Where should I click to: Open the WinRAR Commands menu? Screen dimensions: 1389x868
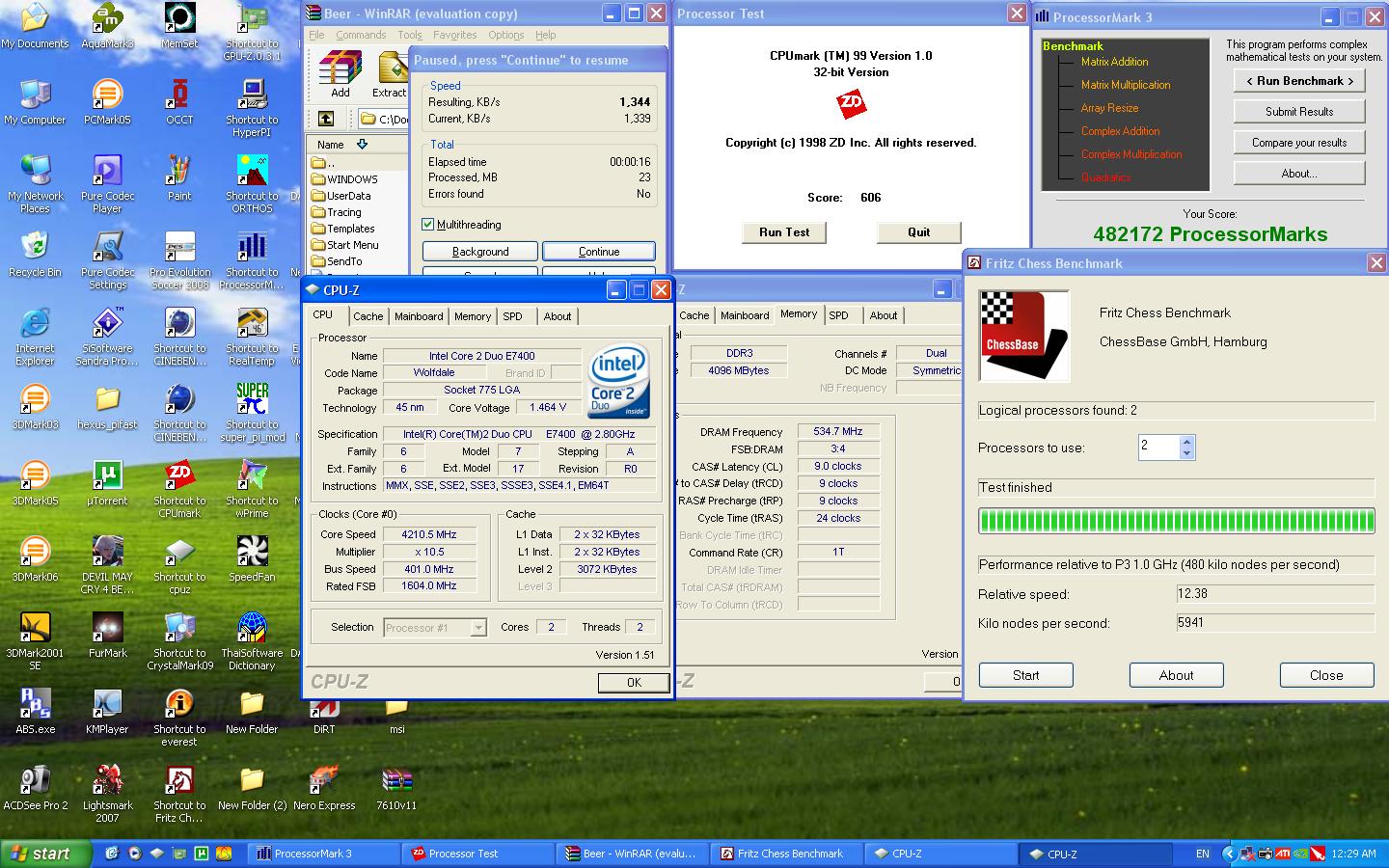pos(361,35)
